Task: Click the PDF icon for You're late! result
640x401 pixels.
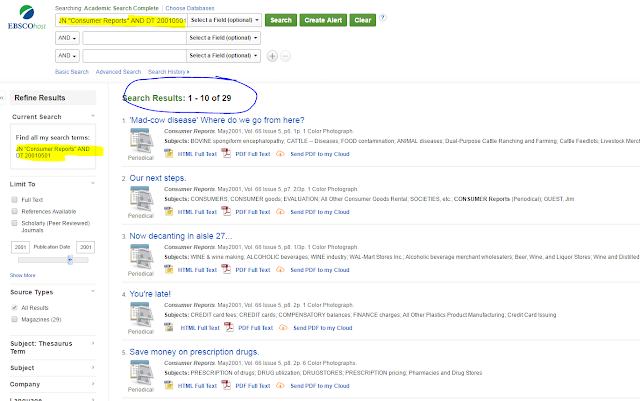Action: 229,327
